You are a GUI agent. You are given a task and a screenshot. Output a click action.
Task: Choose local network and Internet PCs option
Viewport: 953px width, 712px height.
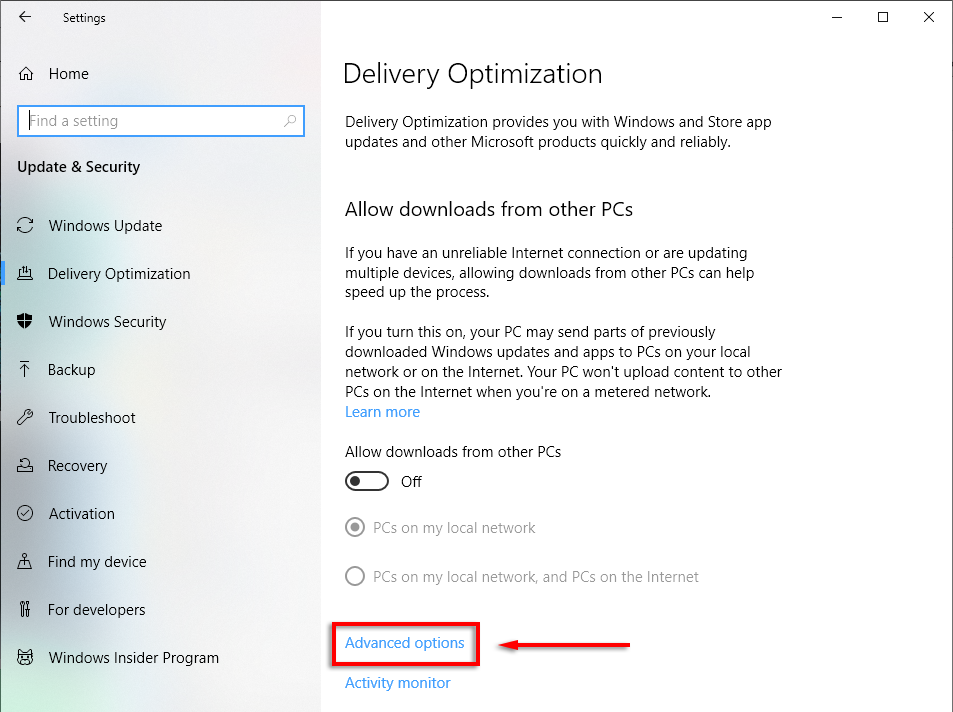[x=355, y=577]
